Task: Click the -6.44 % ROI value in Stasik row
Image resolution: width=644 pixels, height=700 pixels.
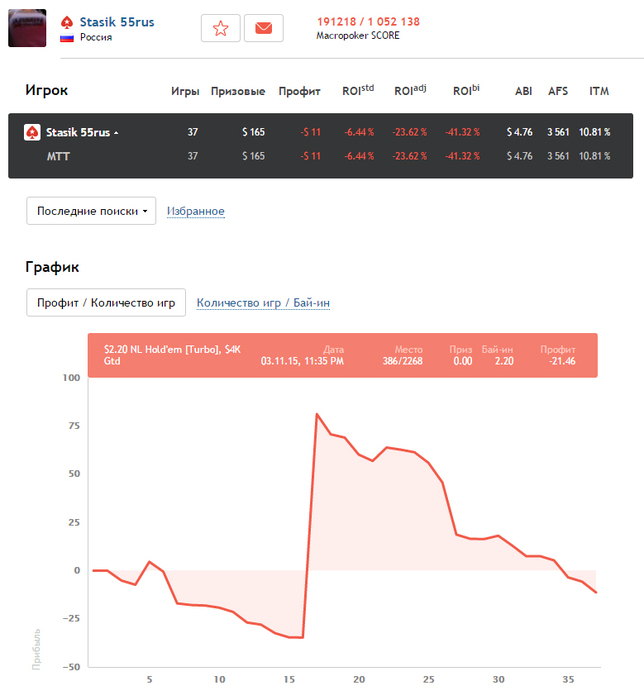Action: click(x=359, y=132)
